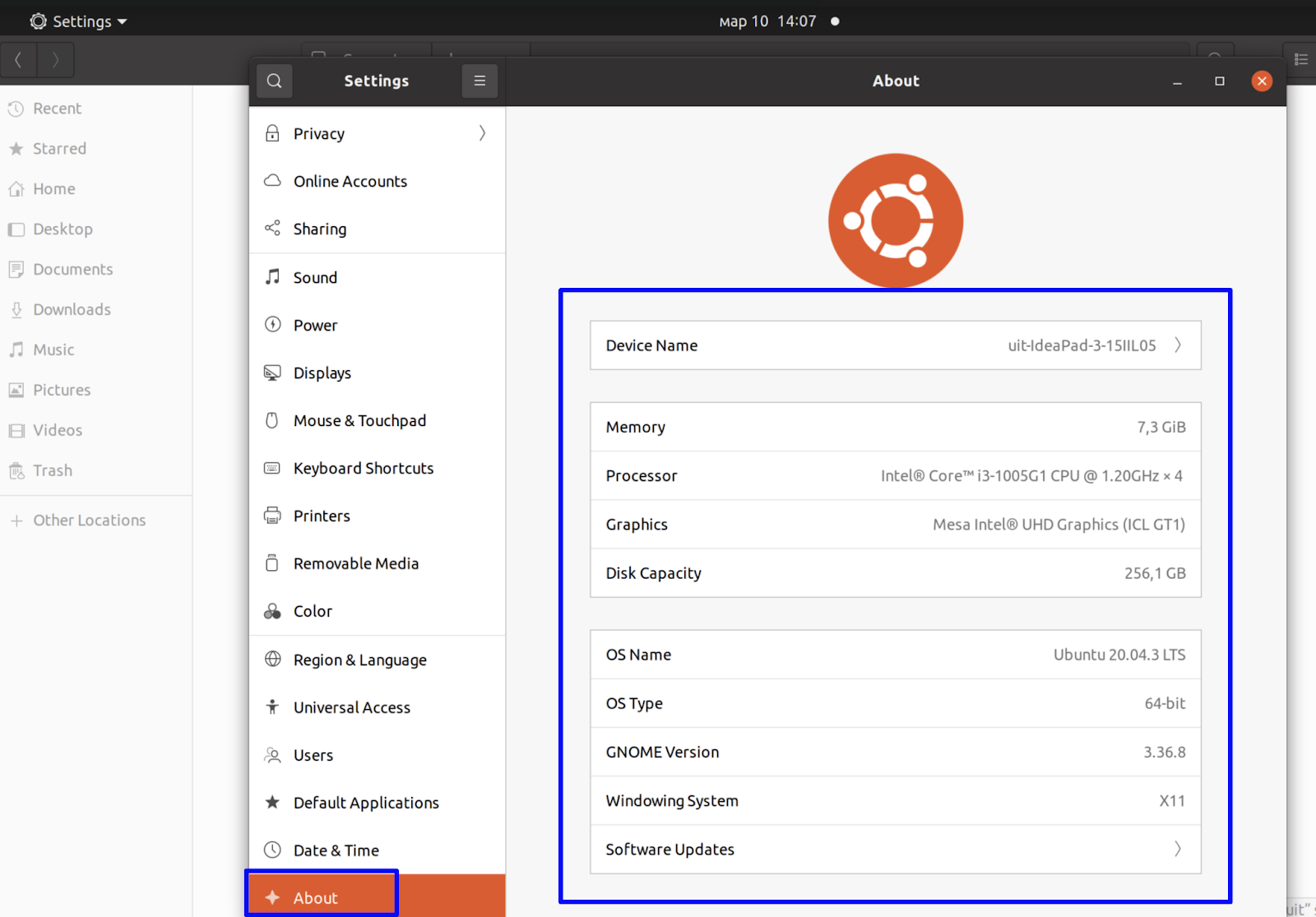Open Desktop in Files sidebar

pyautogui.click(x=96, y=229)
